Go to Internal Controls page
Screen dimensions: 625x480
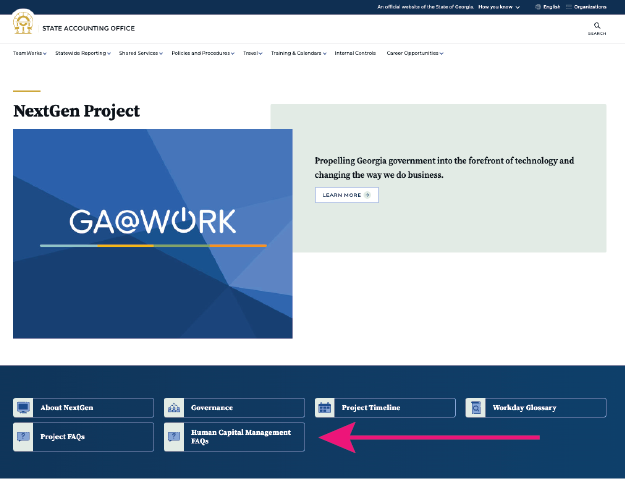[x=355, y=53]
